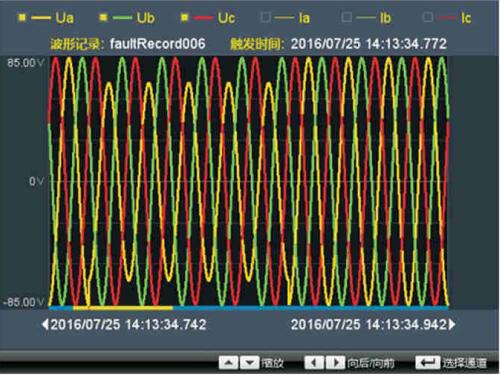
Task: Click the right arrow forward key icon
Action: (335, 362)
